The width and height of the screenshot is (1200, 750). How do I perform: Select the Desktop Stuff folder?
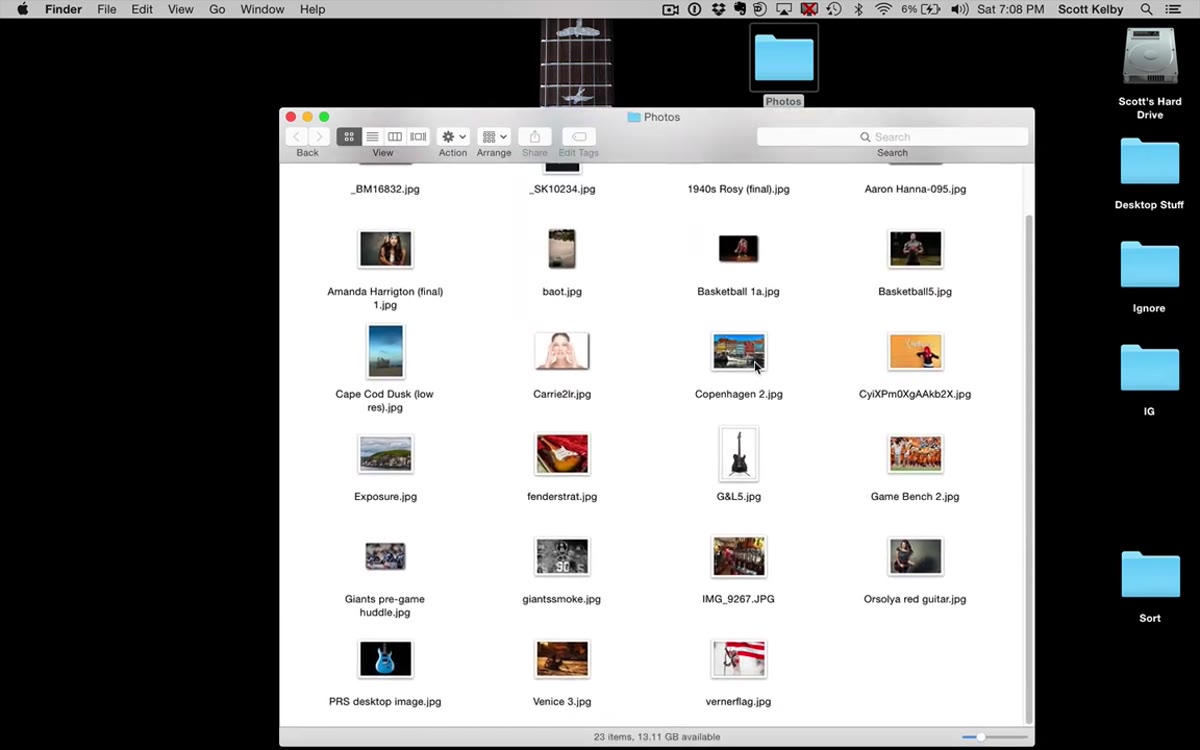tap(1150, 162)
